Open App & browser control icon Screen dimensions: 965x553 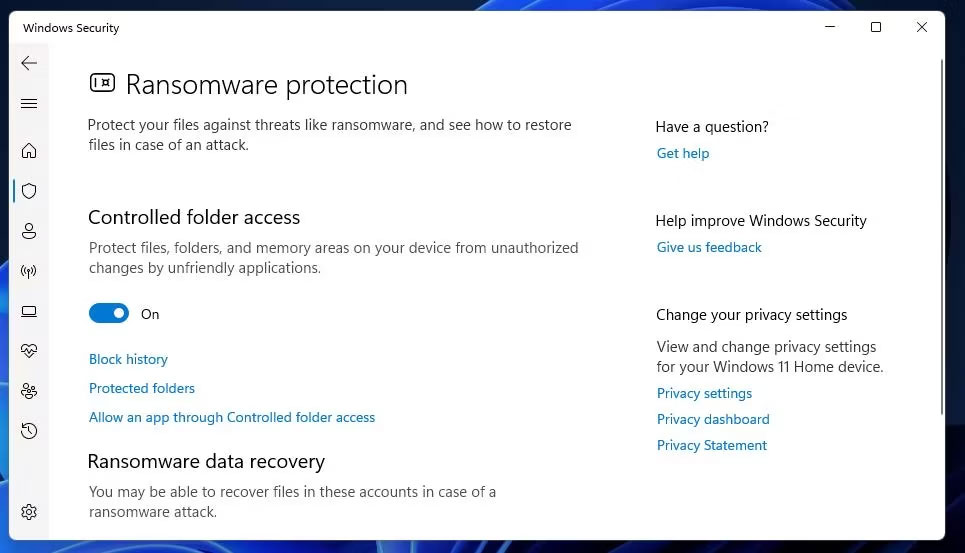(29, 311)
